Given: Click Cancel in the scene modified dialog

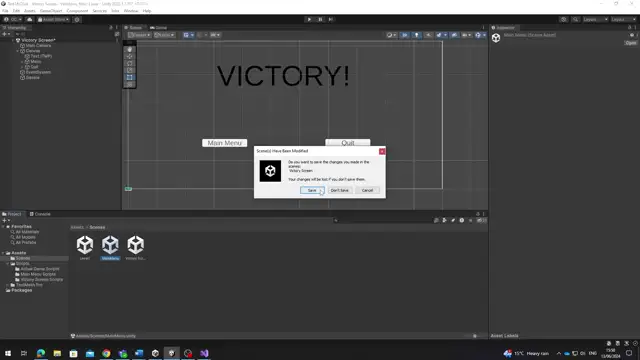Looking at the screenshot, I should click(367, 190).
